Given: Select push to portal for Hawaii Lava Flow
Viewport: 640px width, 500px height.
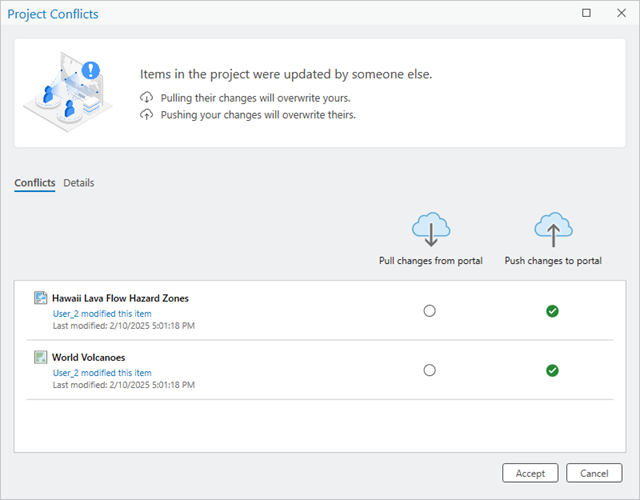Looking at the screenshot, I should click(552, 311).
